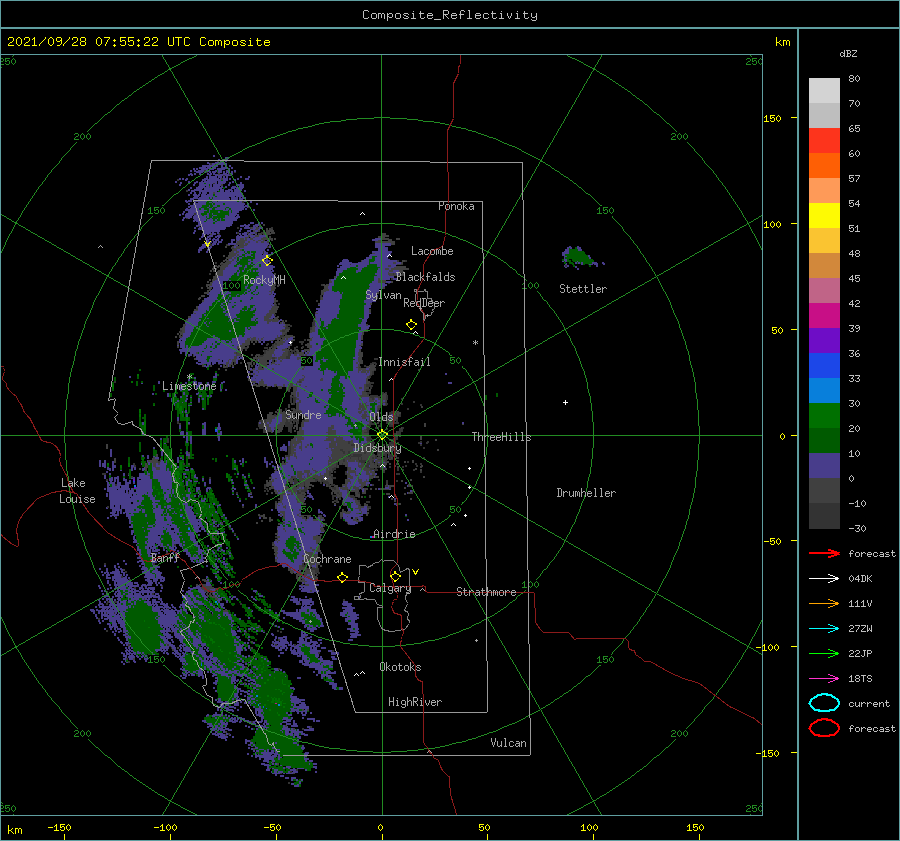Click the small green echo cell above Stettler
900x841 pixels.
click(580, 257)
